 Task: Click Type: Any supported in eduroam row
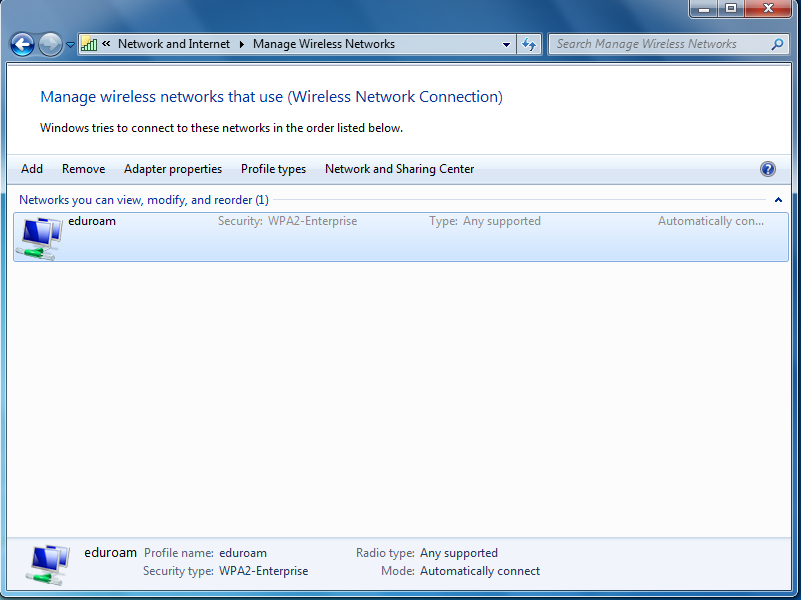point(485,221)
